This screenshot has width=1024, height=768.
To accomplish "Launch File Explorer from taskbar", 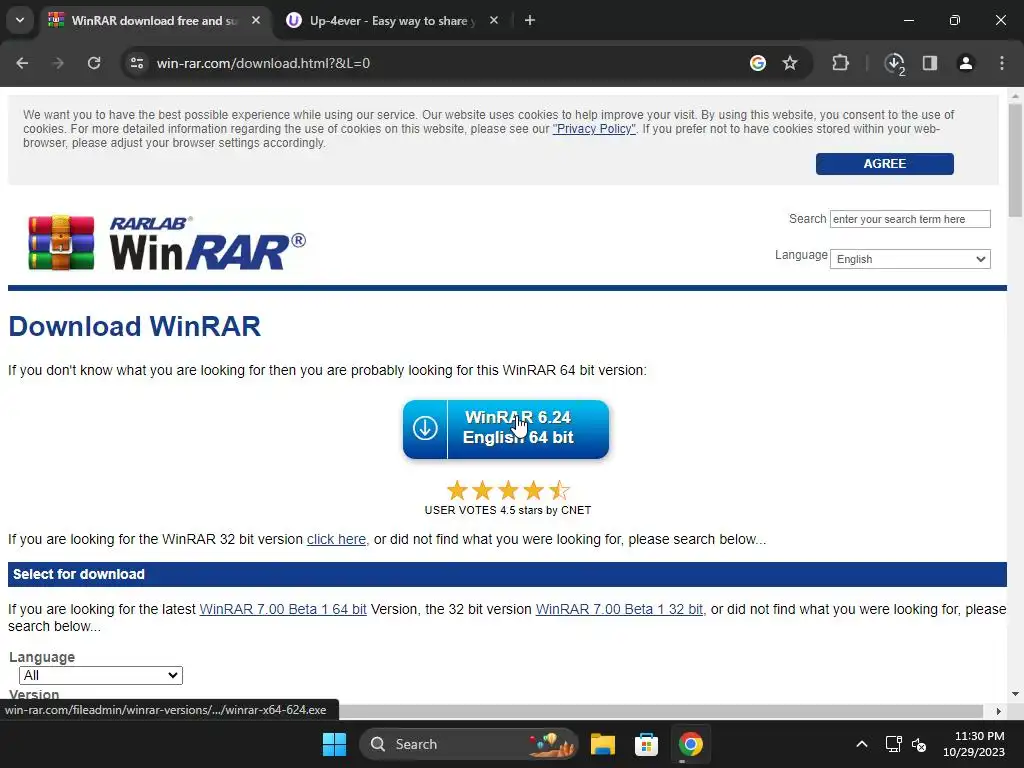I will pyautogui.click(x=603, y=744).
